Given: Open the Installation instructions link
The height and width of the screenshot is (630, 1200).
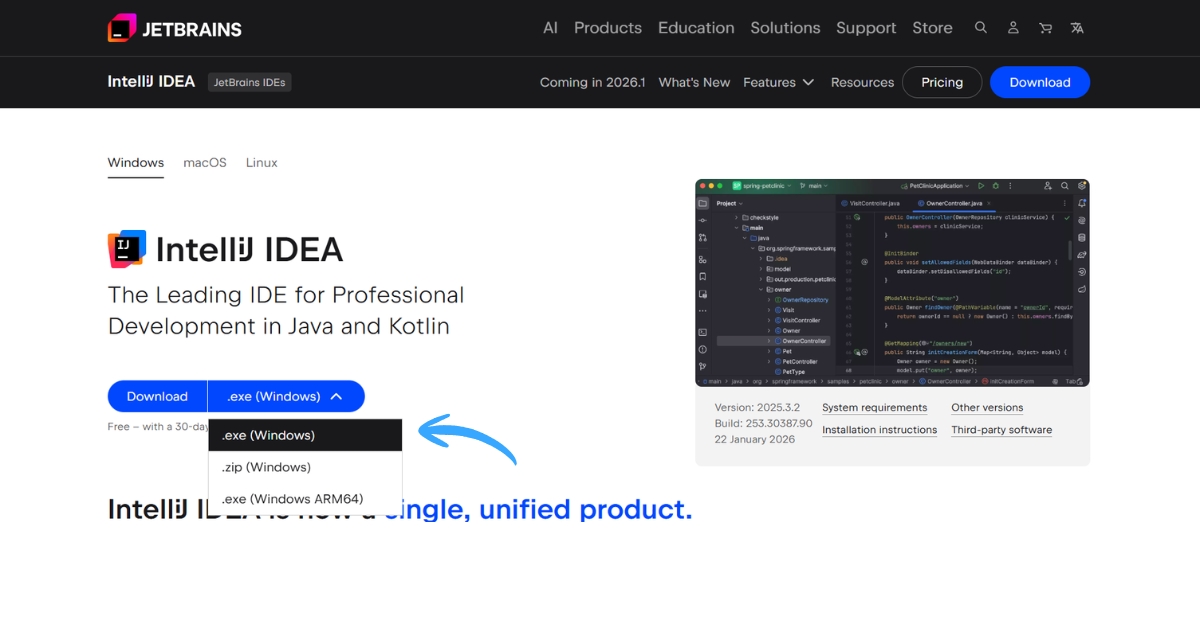Looking at the screenshot, I should 880,430.
